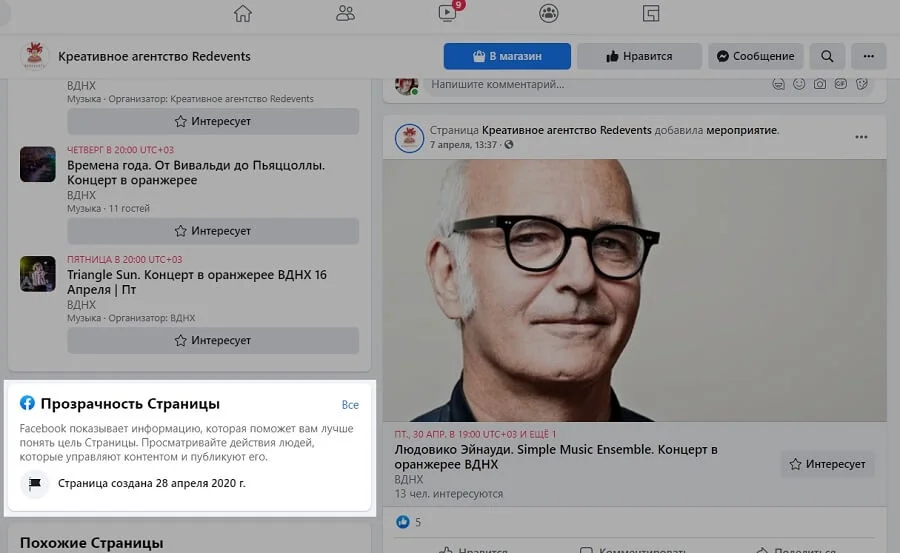Click the search magnifier on the page header
Viewport: 900px width, 553px height.
[826, 56]
